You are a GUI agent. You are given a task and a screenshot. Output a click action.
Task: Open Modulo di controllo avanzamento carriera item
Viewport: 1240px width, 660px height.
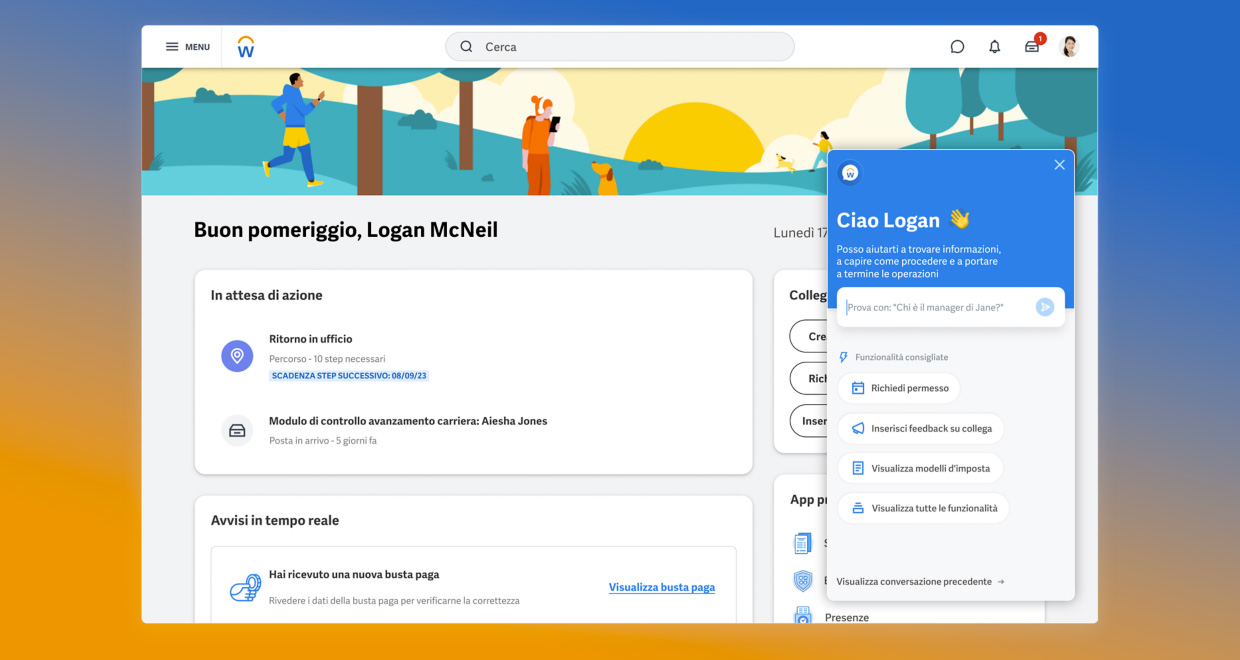(408, 421)
